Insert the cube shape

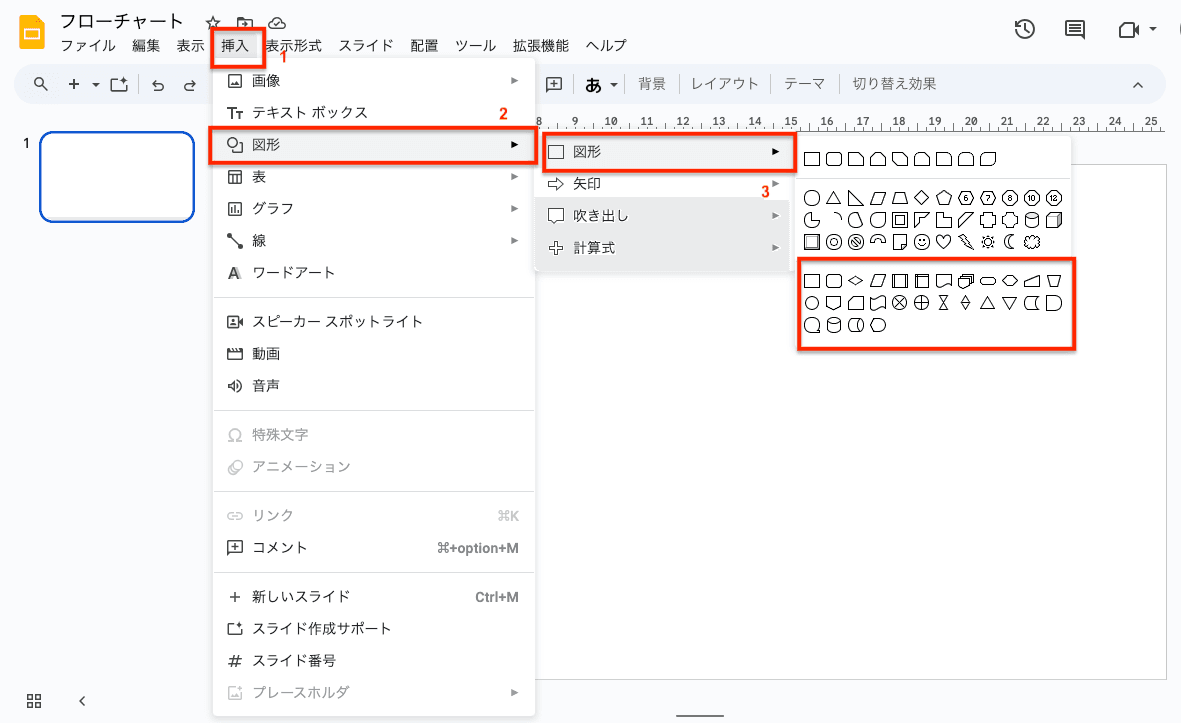(1053, 219)
